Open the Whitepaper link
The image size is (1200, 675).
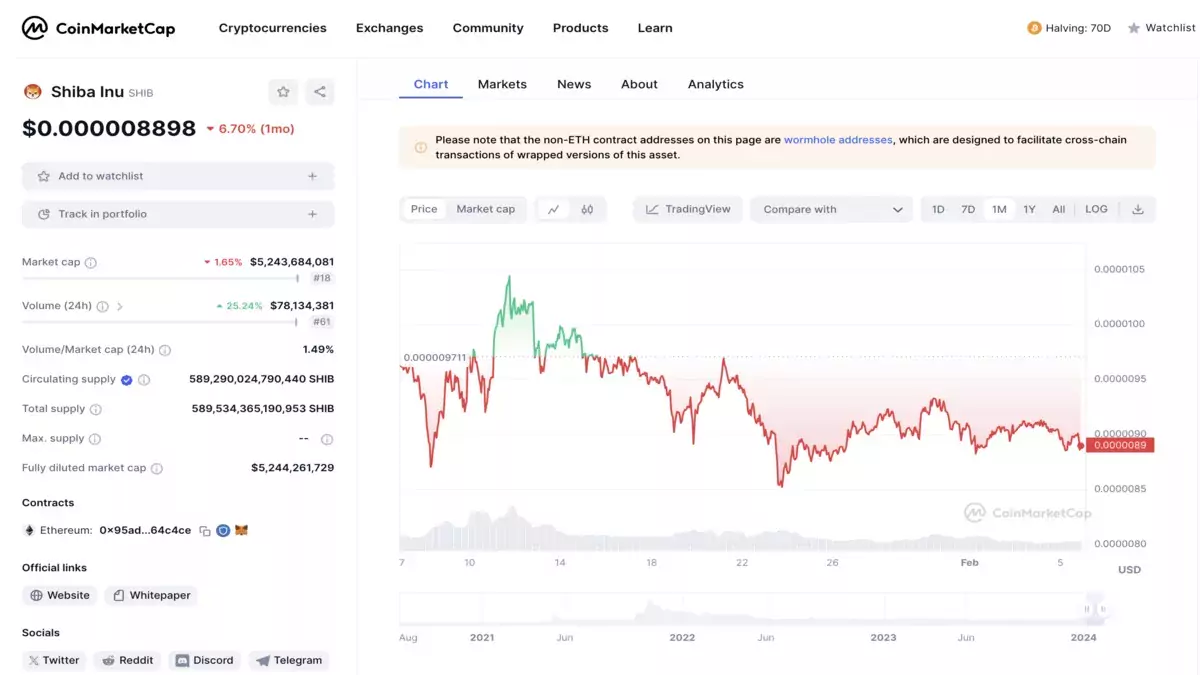[152, 595]
